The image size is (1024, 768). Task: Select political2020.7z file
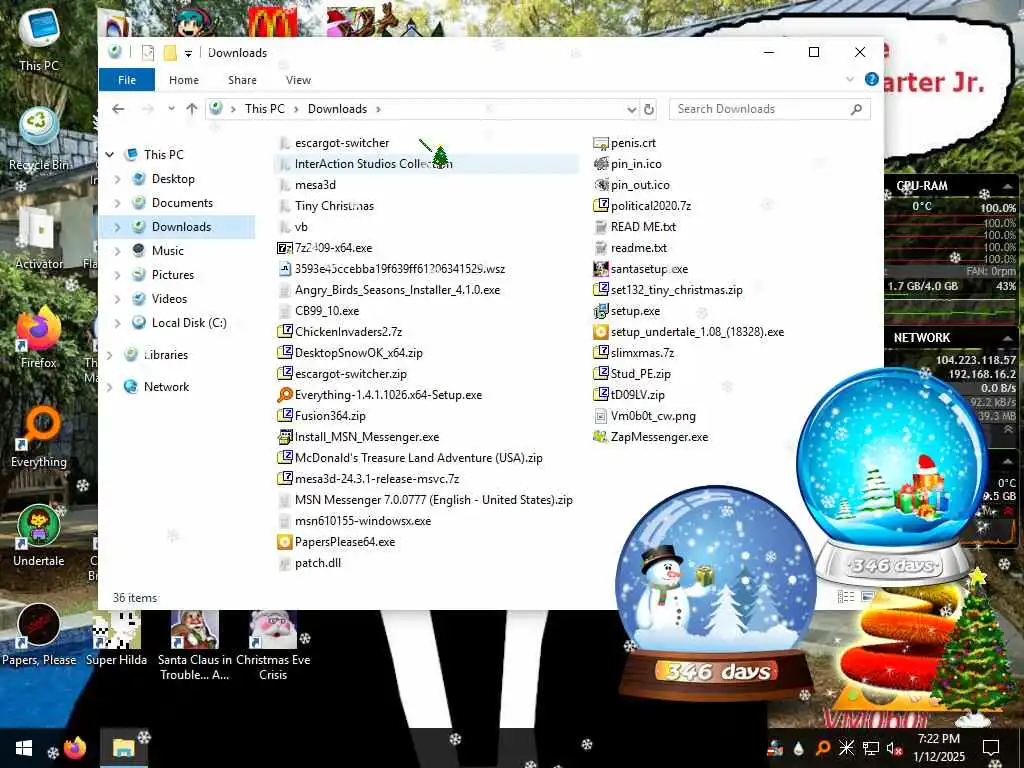point(650,206)
